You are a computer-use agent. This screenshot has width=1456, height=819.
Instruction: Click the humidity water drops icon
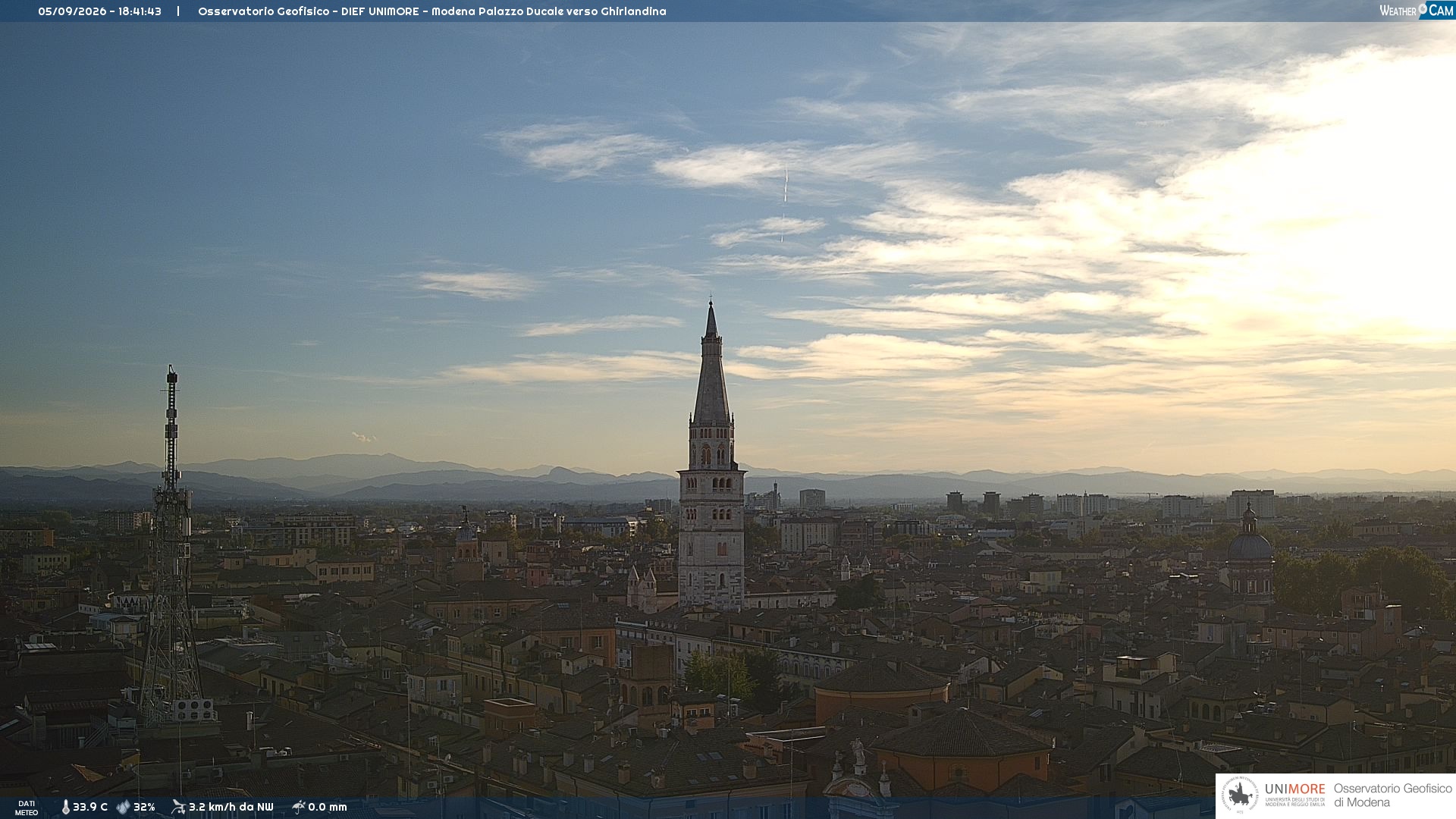click(123, 807)
